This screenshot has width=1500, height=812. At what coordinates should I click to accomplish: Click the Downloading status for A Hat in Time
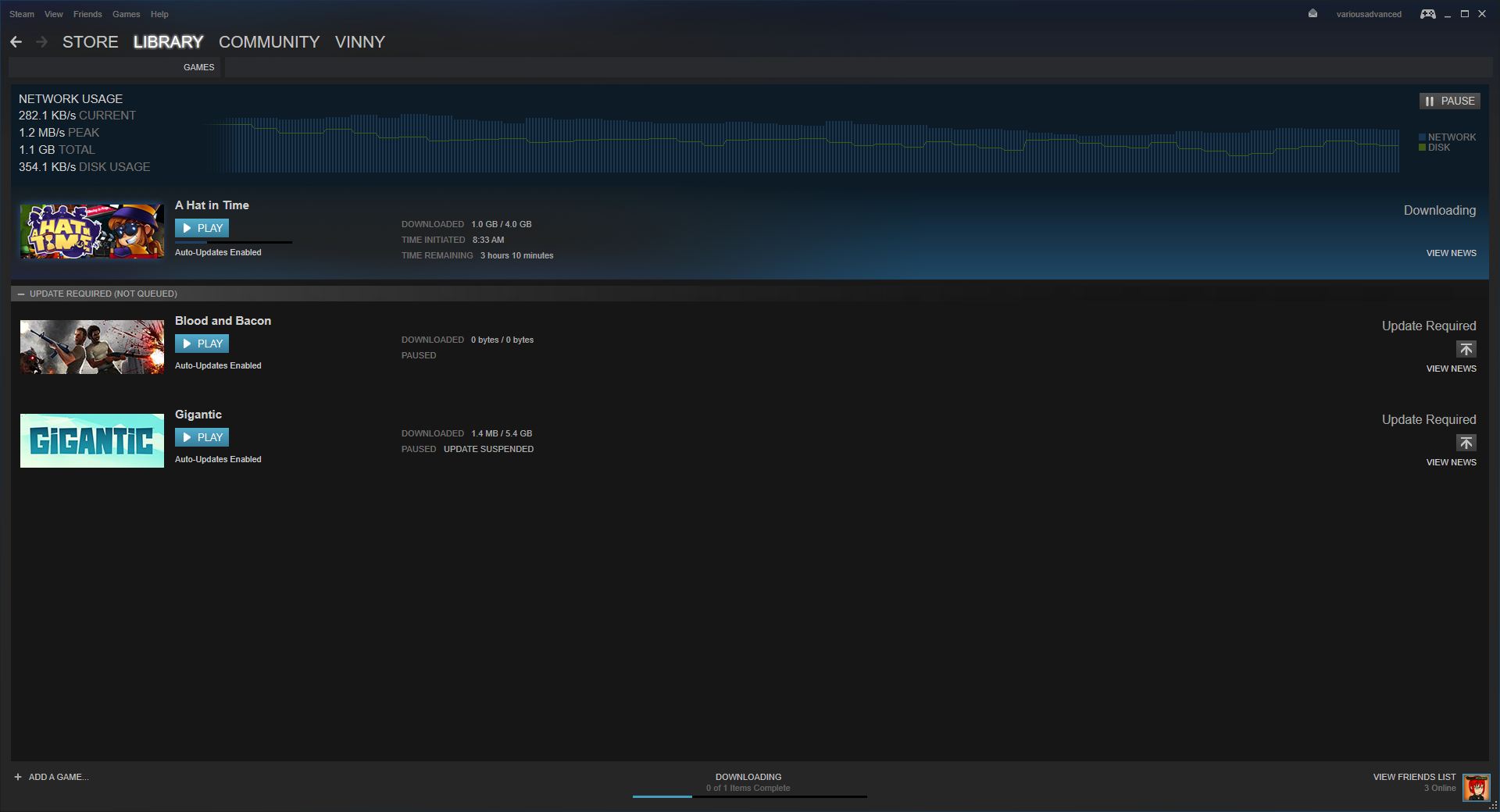point(1440,210)
